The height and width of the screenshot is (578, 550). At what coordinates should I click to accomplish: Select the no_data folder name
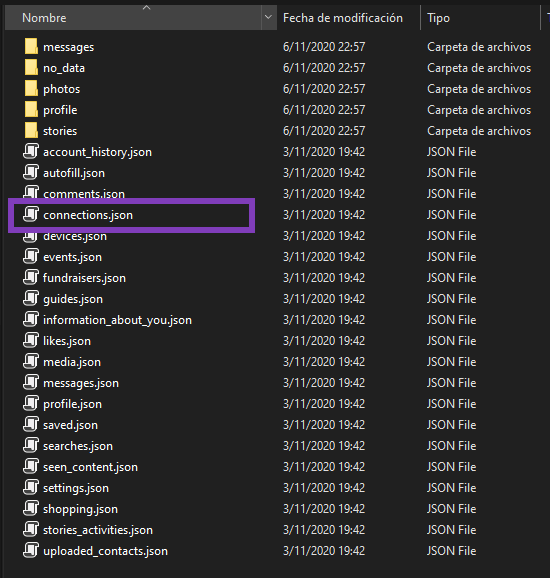64,68
